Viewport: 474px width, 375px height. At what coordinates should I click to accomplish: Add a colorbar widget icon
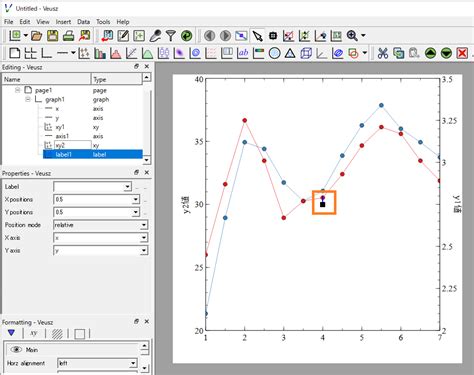click(x=259, y=53)
